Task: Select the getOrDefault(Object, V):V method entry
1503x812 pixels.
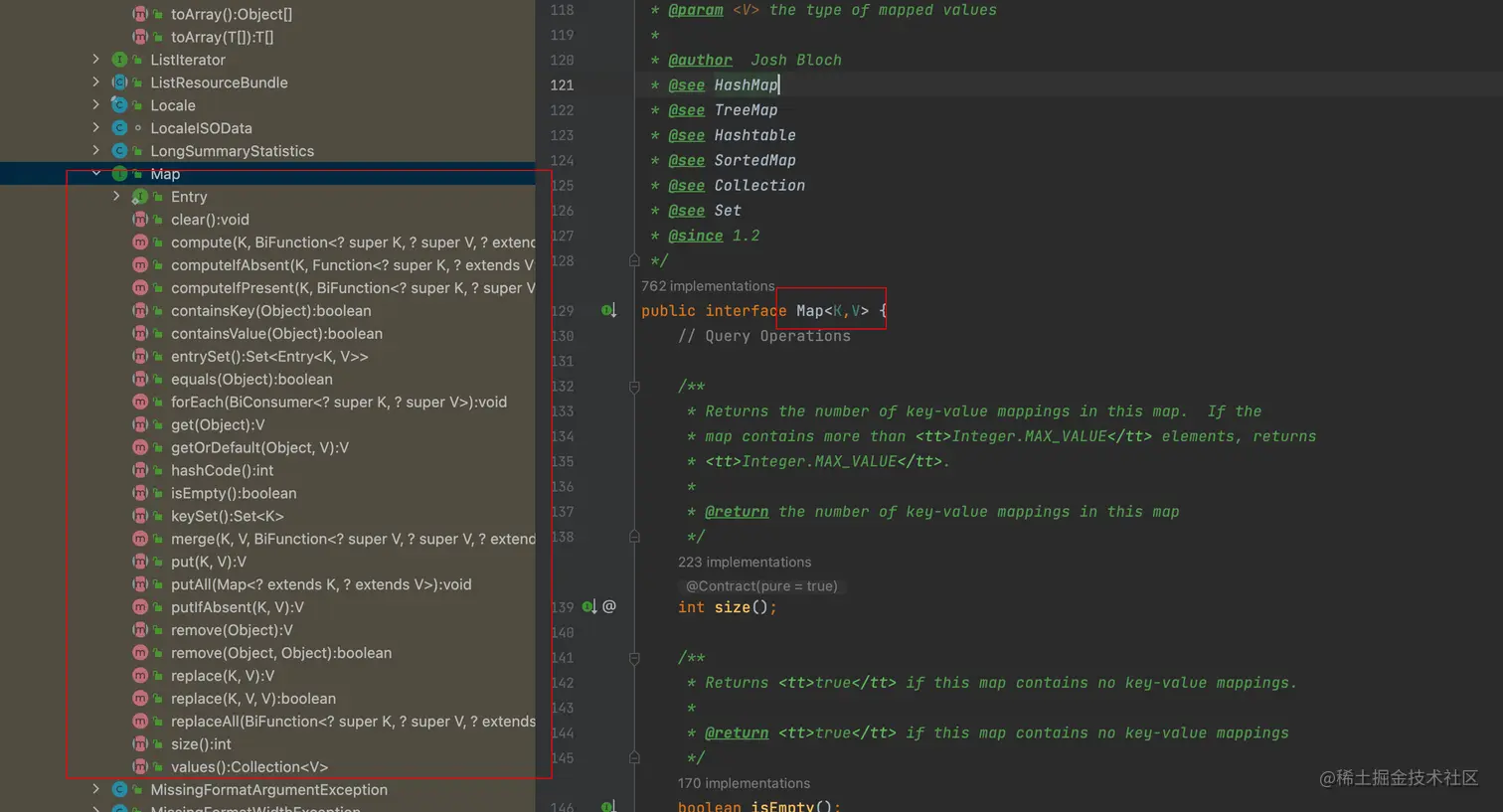Action: click(259, 447)
